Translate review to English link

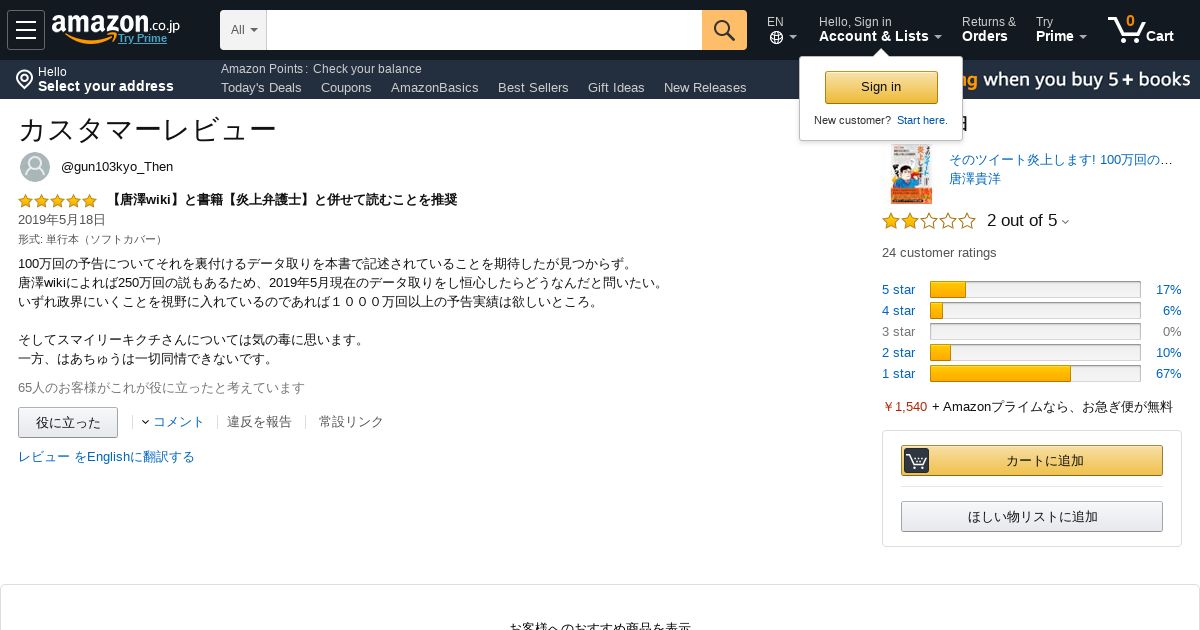point(106,457)
